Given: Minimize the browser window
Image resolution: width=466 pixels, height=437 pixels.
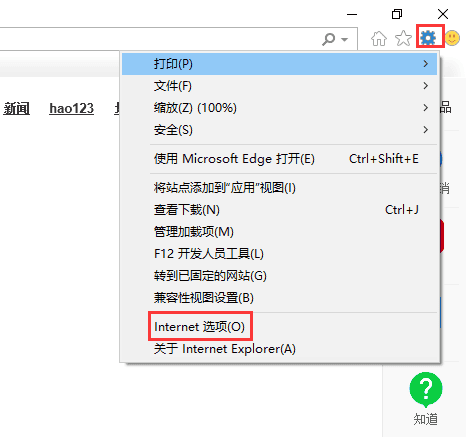Looking at the screenshot, I should pyautogui.click(x=352, y=14).
